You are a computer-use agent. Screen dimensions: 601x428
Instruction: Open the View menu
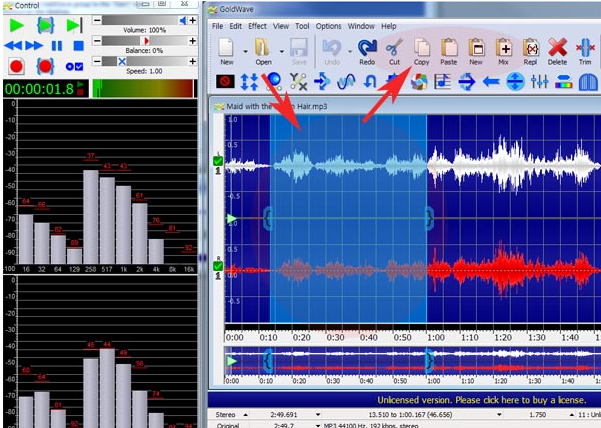[x=281, y=26]
